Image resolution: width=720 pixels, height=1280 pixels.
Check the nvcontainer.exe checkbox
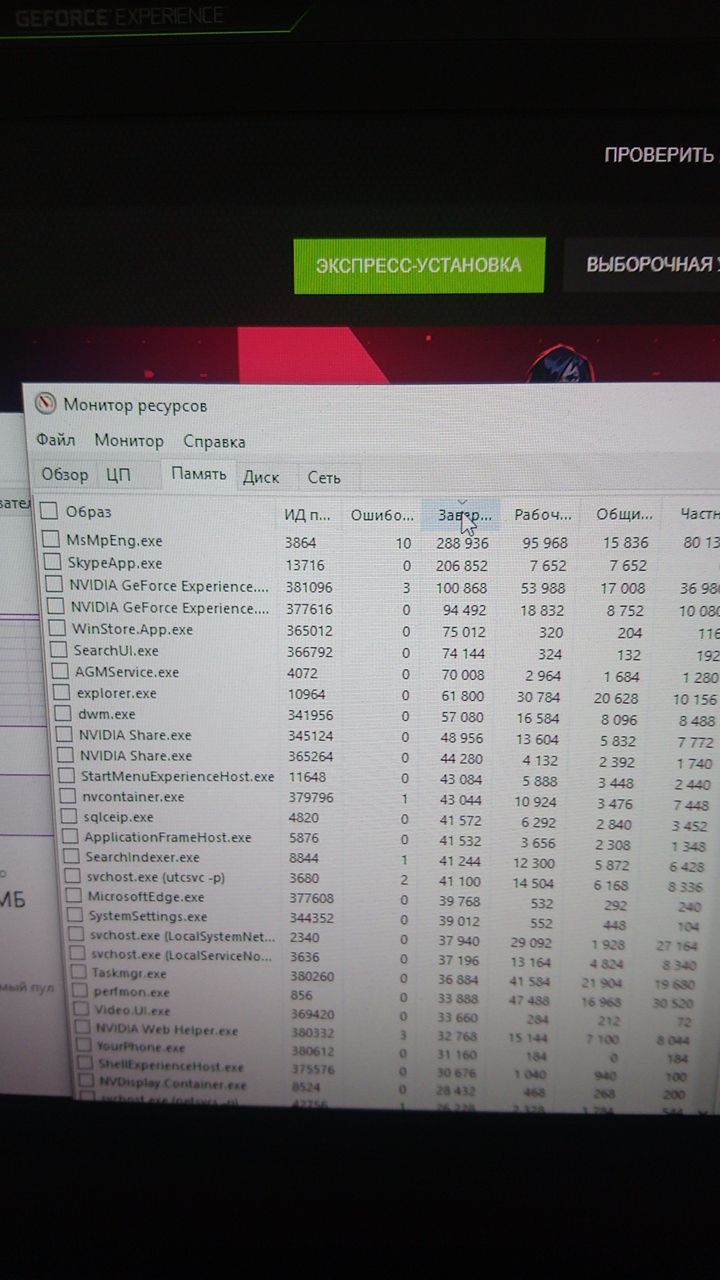click(x=67, y=796)
